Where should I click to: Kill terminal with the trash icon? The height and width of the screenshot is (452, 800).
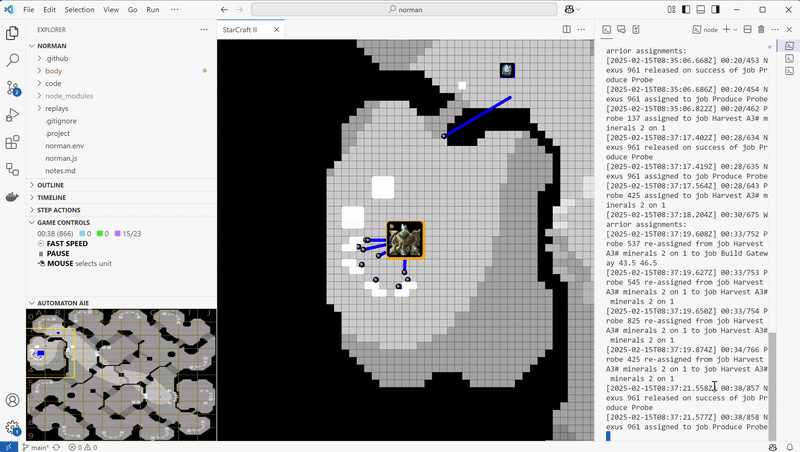click(761, 30)
